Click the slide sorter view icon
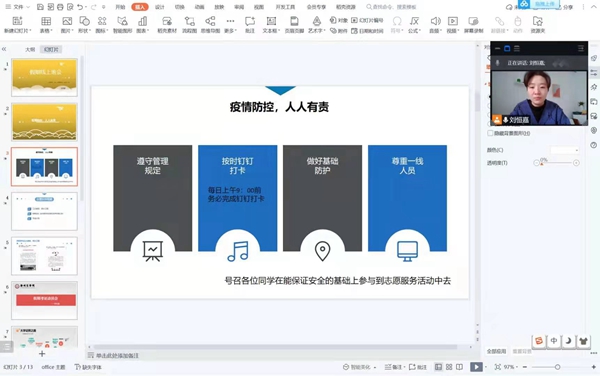The height and width of the screenshot is (376, 600). point(449,367)
